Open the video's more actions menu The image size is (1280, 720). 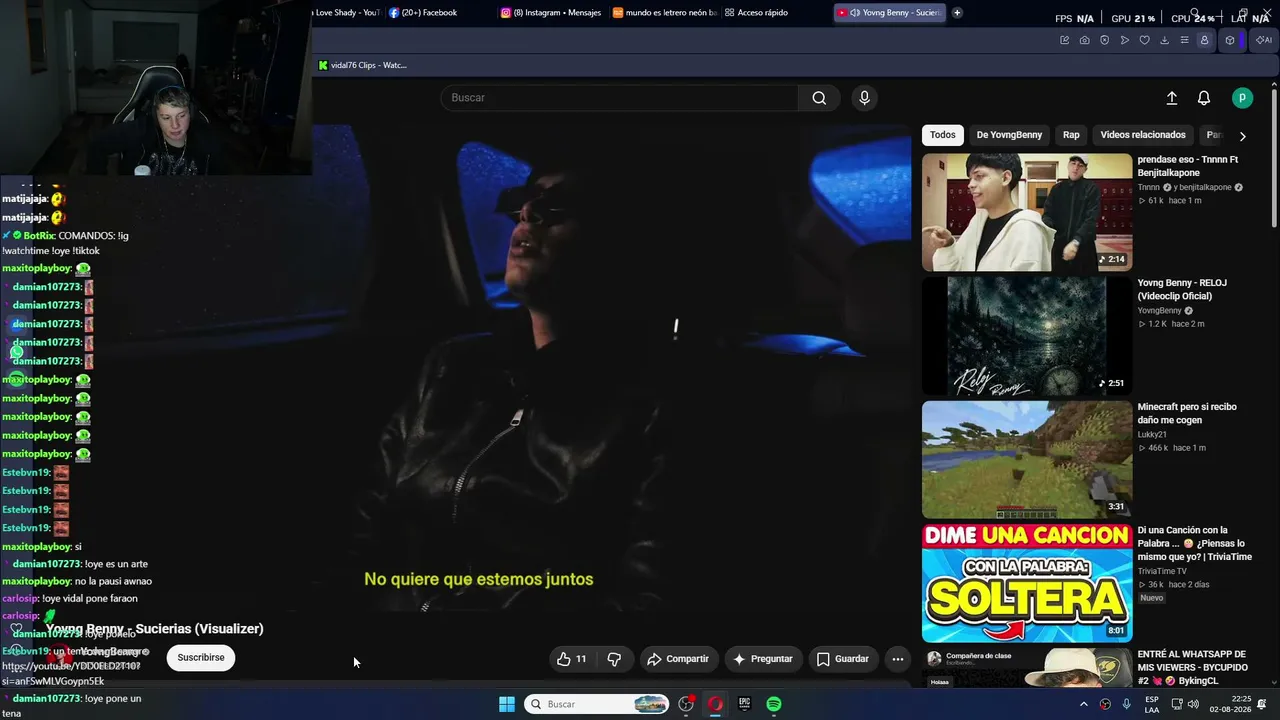pyautogui.click(x=897, y=659)
